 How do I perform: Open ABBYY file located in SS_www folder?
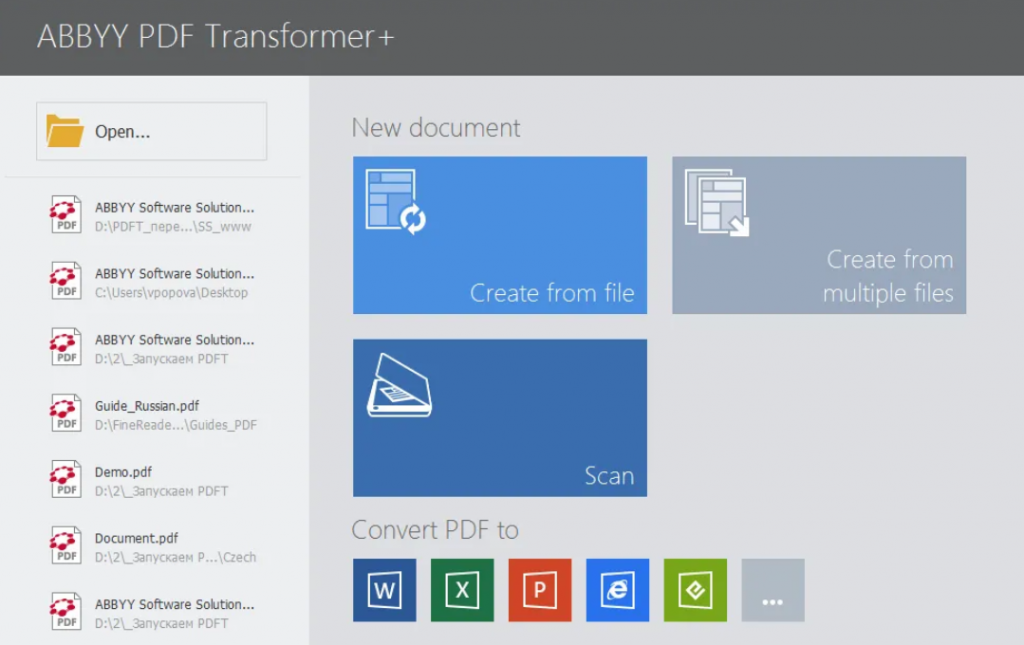pyautogui.click(x=174, y=208)
